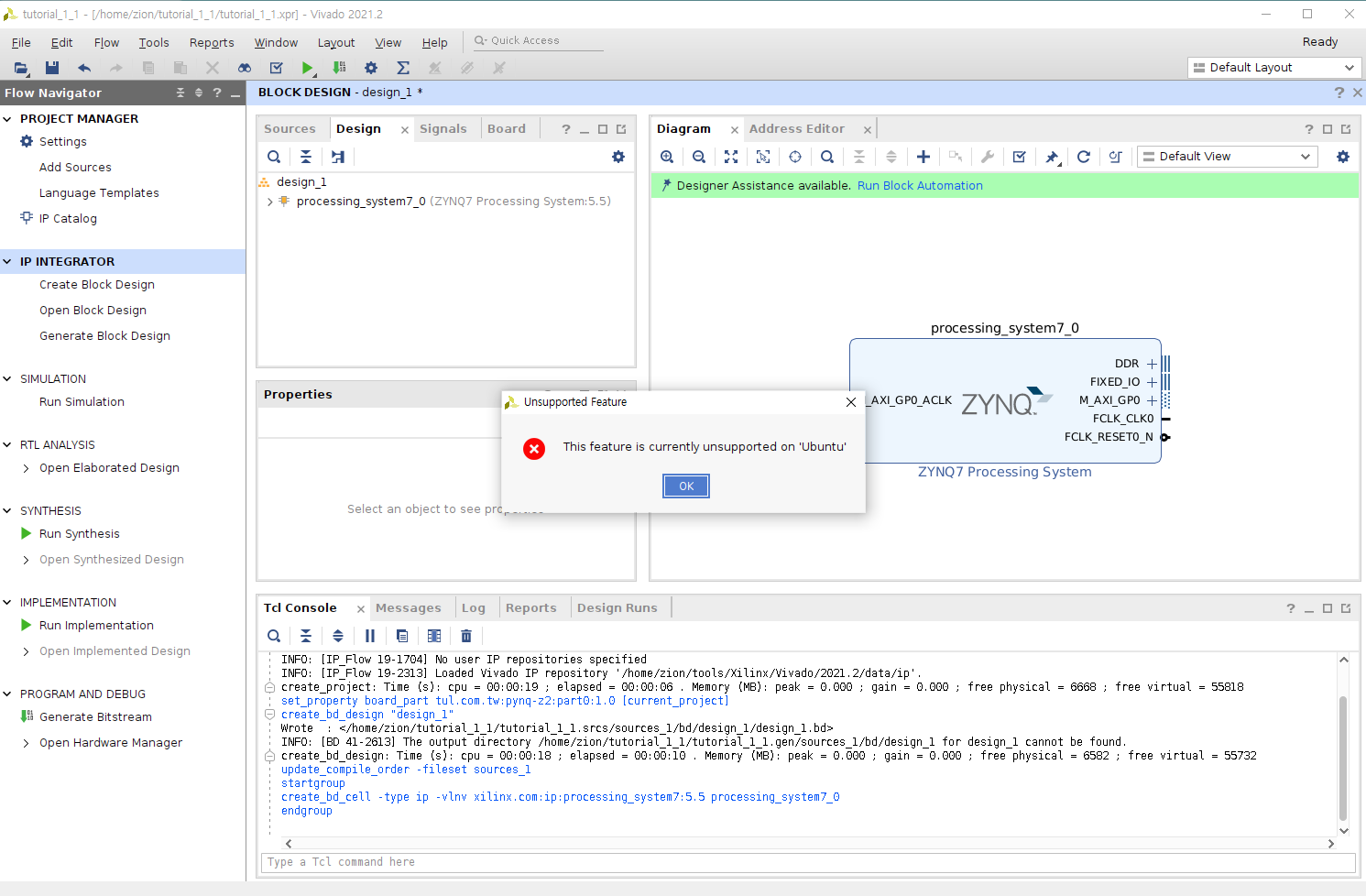Click Generate Bitstream in Flow Navigator

pos(95,717)
